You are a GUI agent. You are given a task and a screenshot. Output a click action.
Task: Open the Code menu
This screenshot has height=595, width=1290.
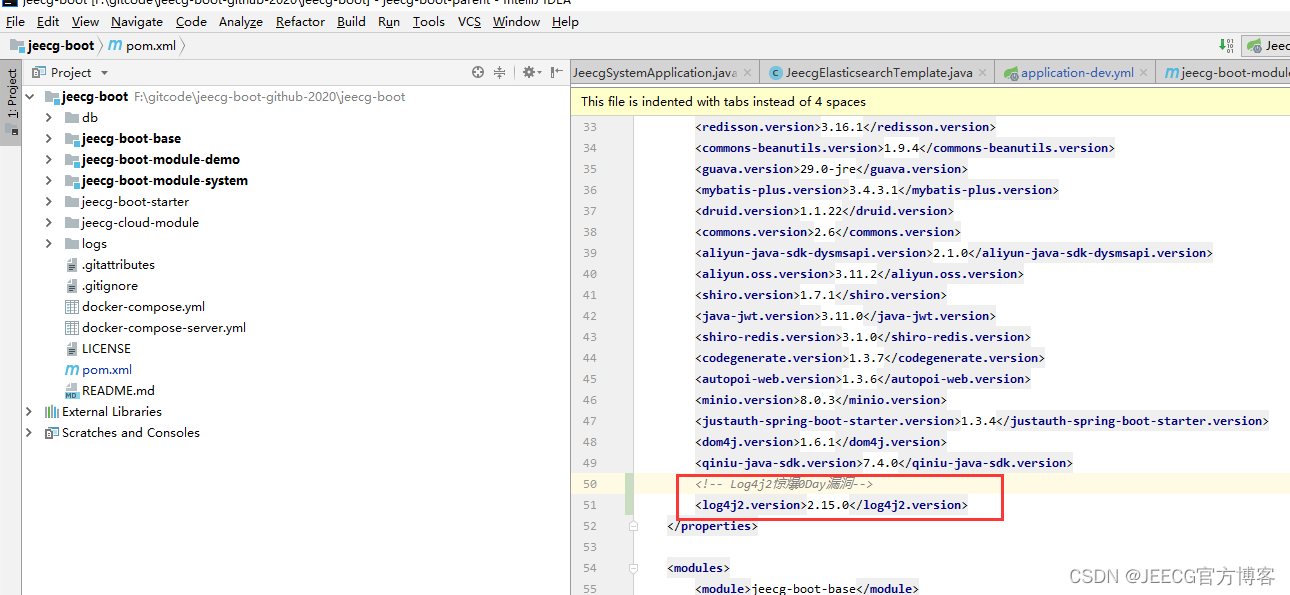191,21
